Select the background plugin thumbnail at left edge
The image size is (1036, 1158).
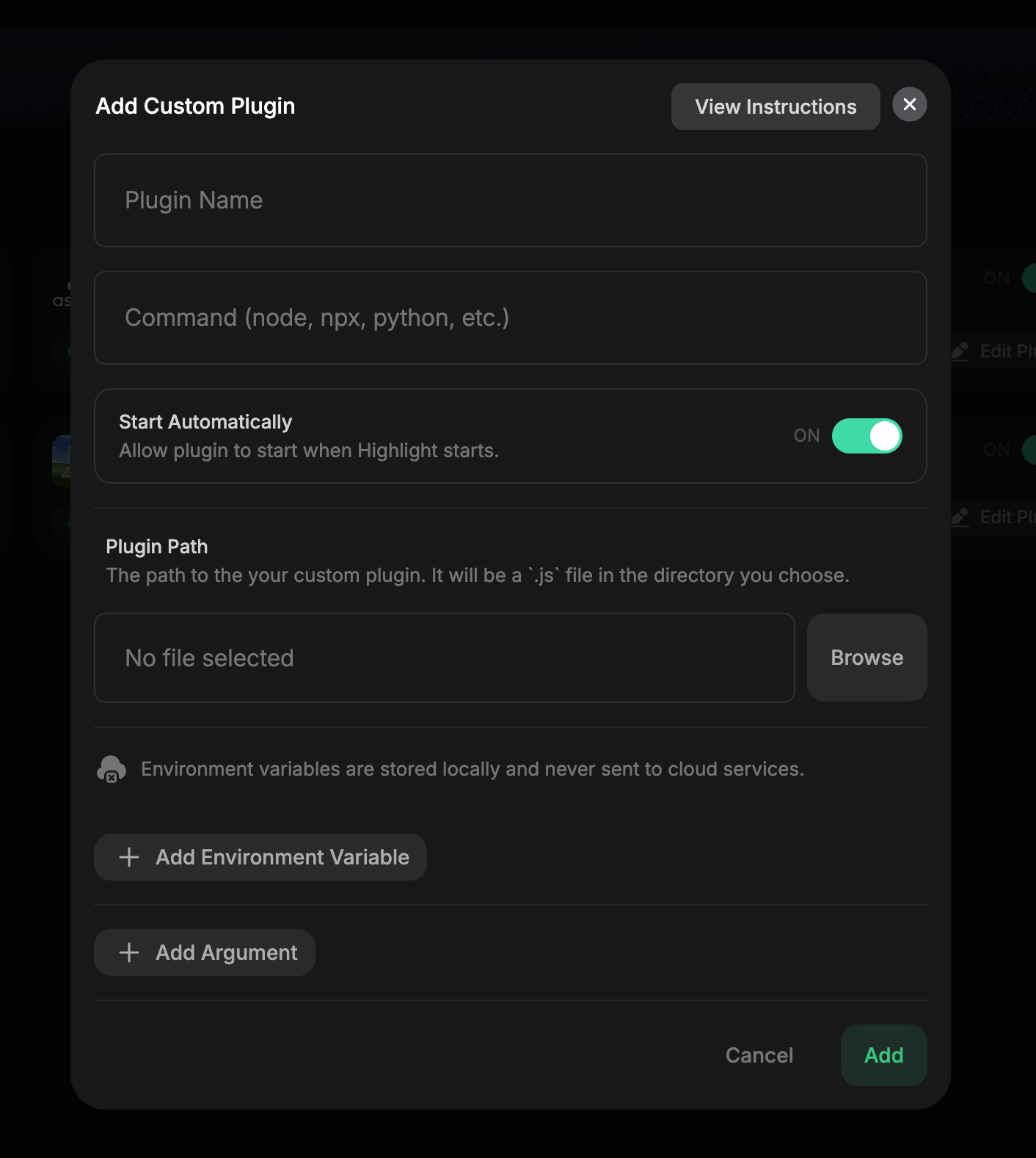click(x=62, y=461)
